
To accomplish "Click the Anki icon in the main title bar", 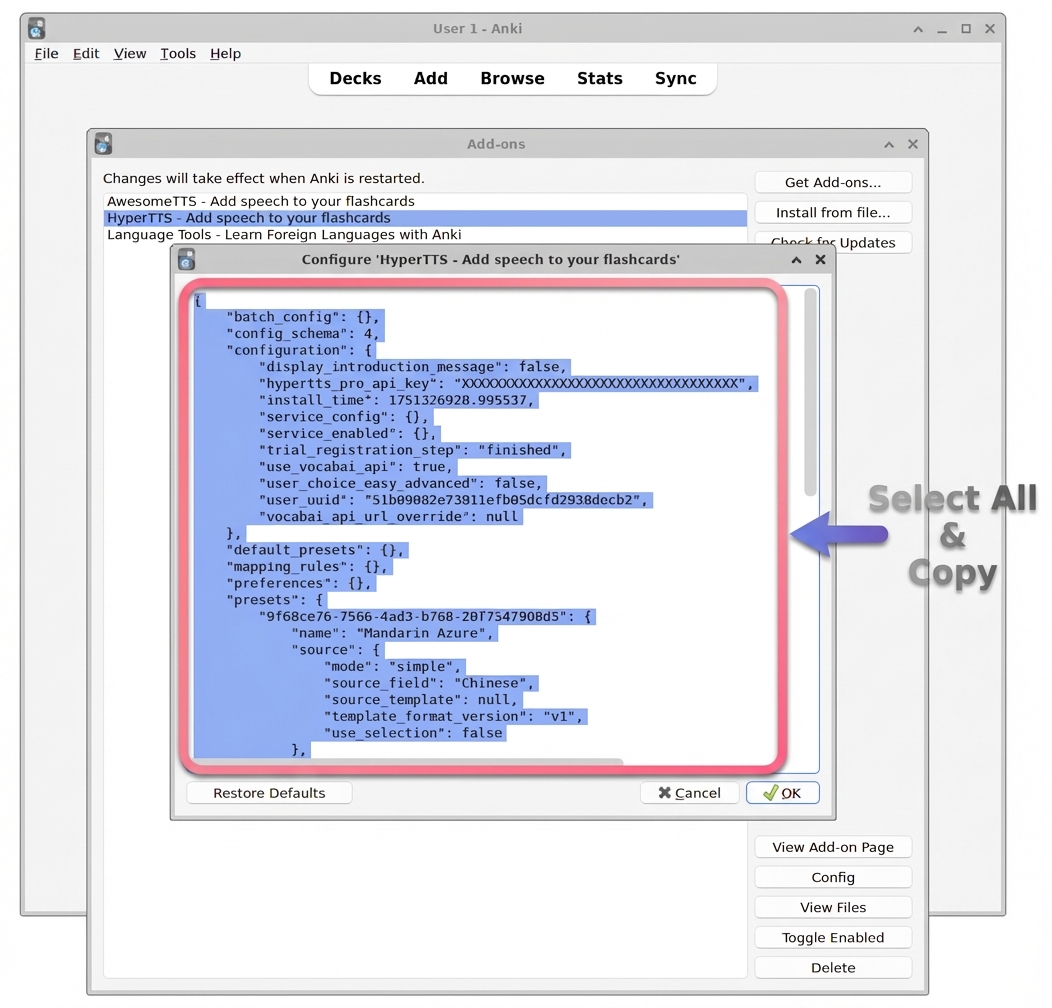I will click(36, 28).
